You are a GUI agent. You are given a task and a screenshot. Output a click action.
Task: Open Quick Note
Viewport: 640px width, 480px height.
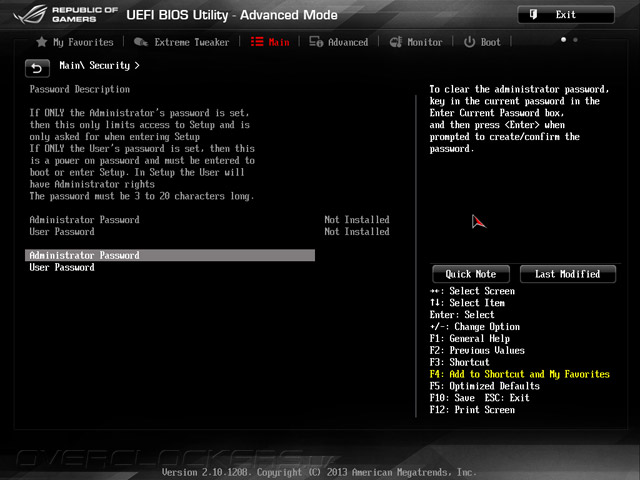[471, 274]
